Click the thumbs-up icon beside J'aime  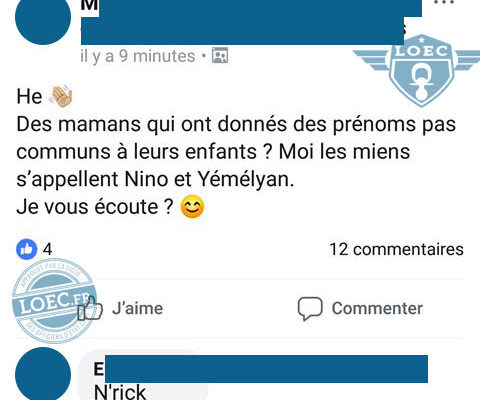click(x=90, y=308)
